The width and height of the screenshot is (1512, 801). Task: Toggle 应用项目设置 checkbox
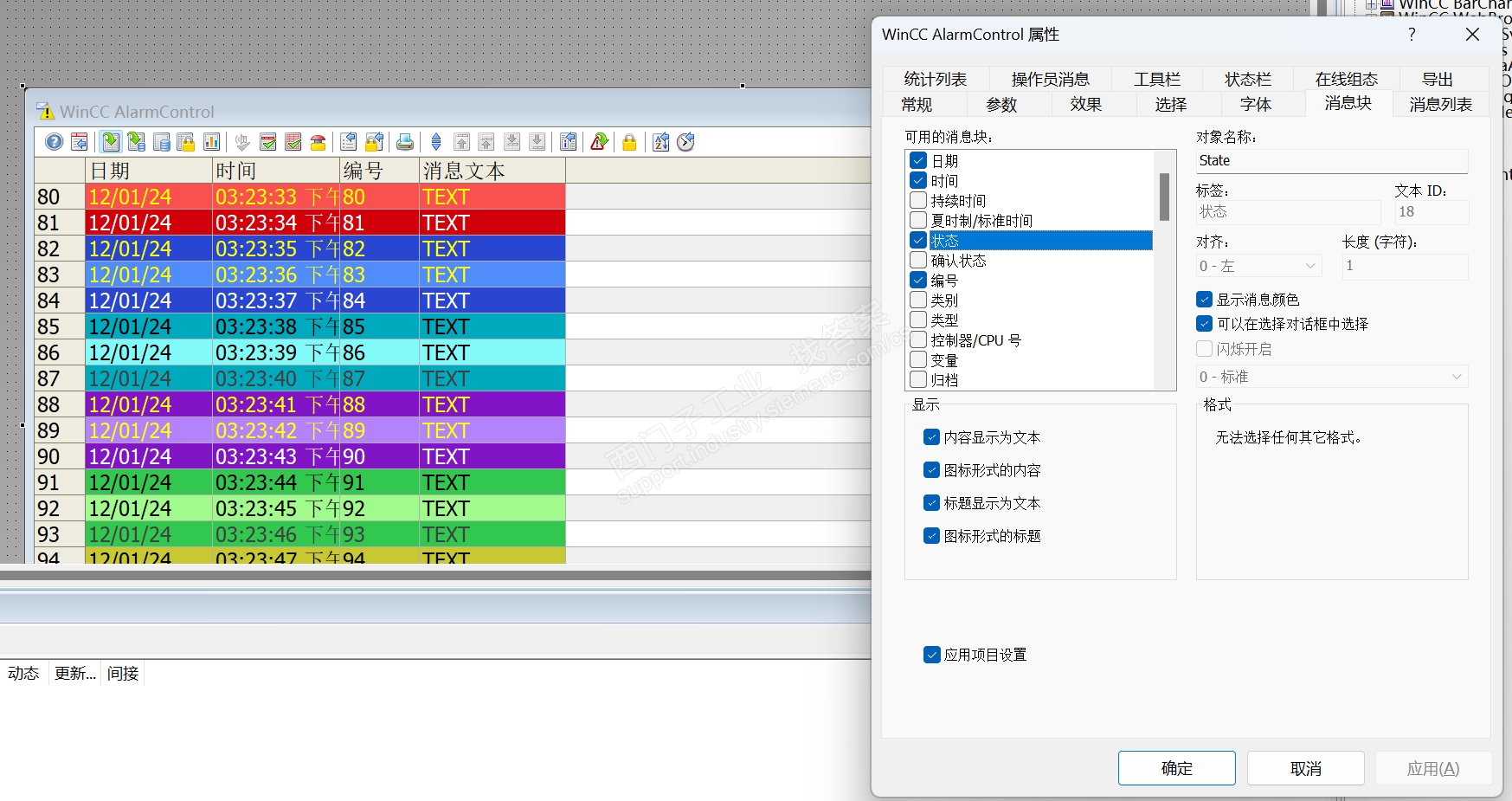[931, 655]
